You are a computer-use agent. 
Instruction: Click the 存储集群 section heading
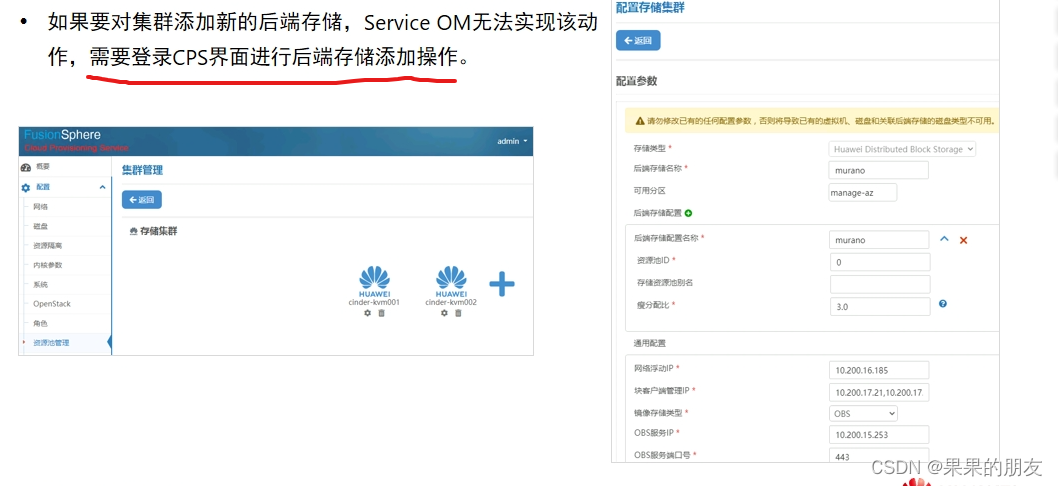pos(159,232)
